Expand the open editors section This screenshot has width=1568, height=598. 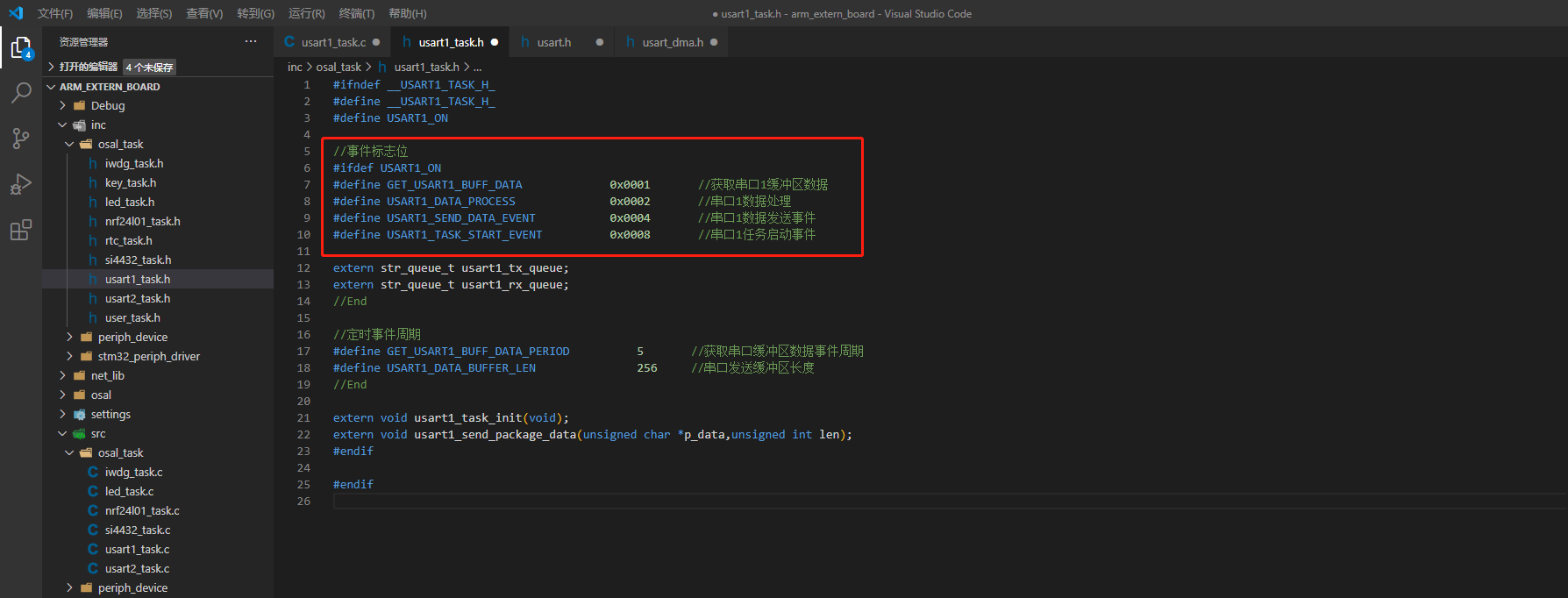[88, 67]
